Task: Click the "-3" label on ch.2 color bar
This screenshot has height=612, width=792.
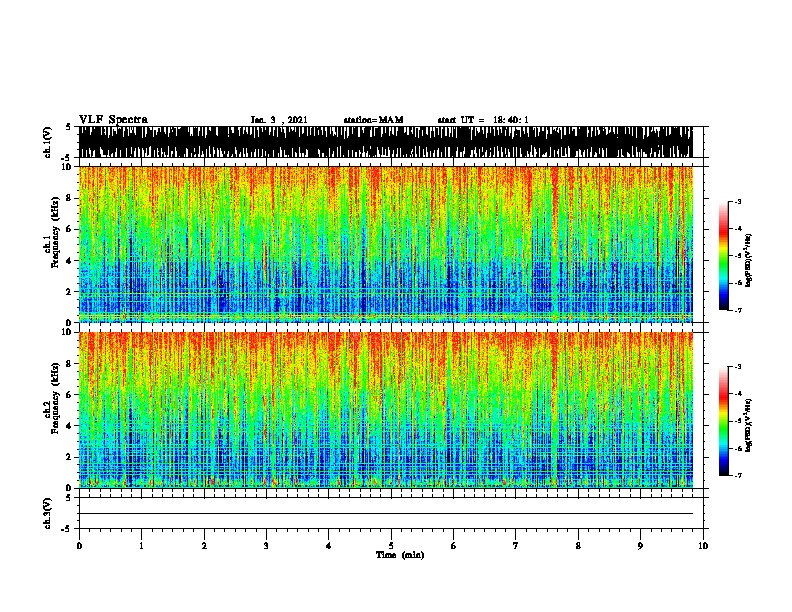Action: 738,367
